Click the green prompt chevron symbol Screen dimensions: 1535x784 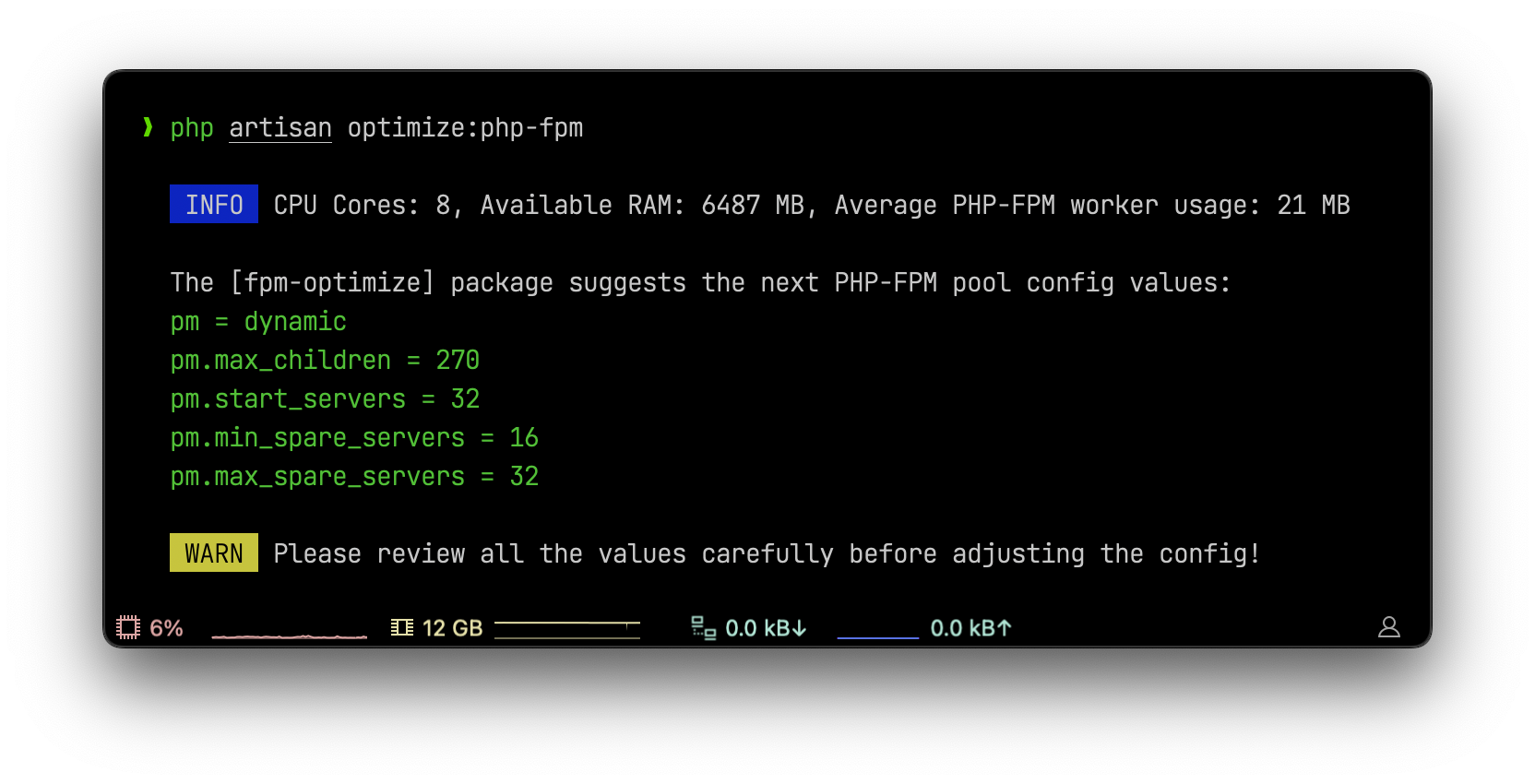pos(148,127)
